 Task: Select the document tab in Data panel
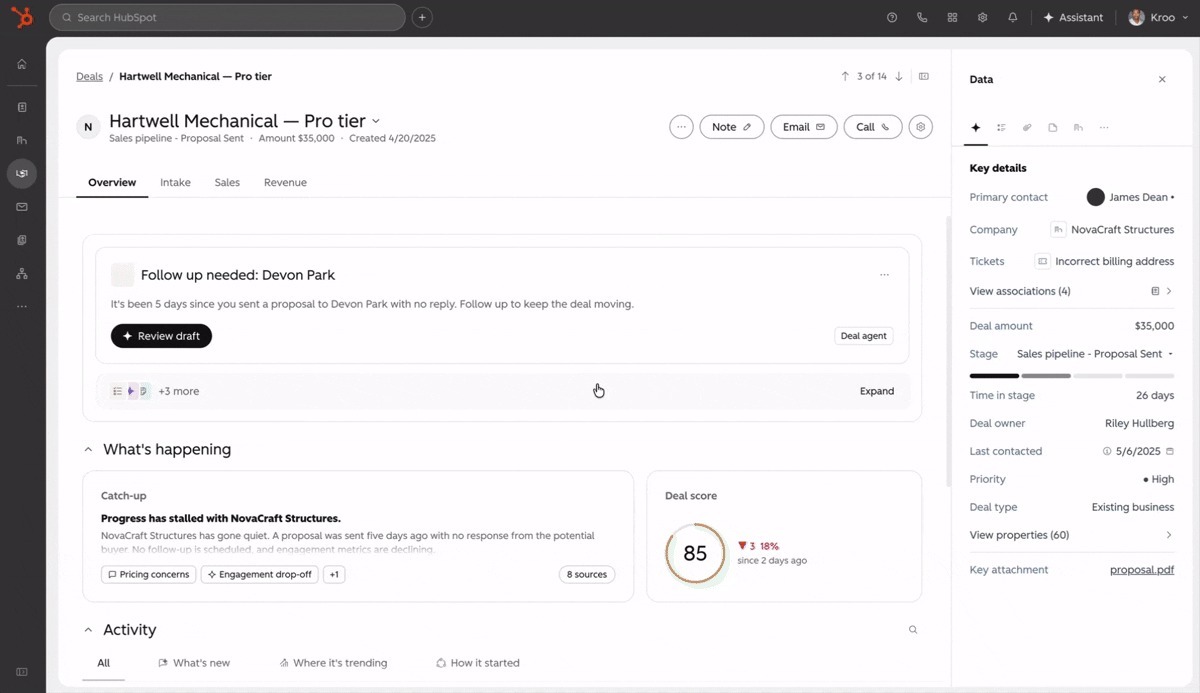[x=1053, y=128]
